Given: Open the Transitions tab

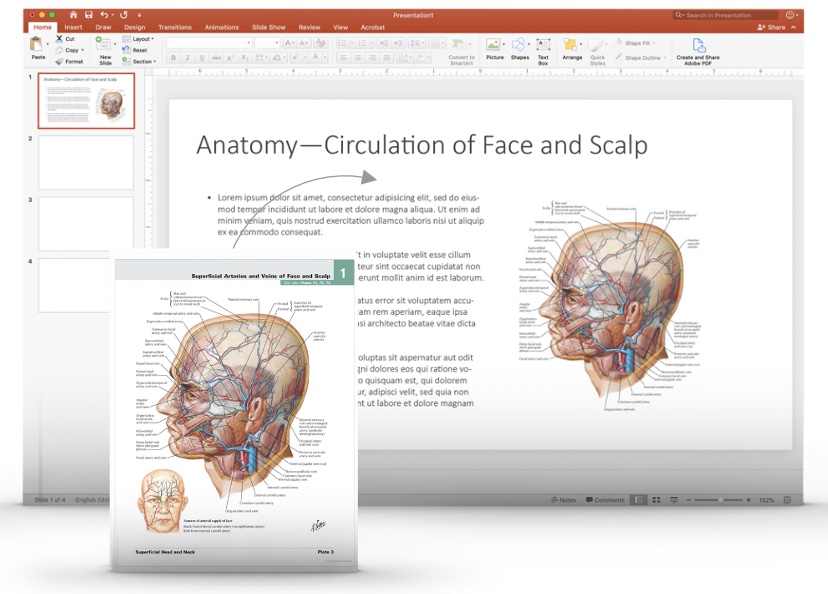Looking at the screenshot, I should [175, 27].
